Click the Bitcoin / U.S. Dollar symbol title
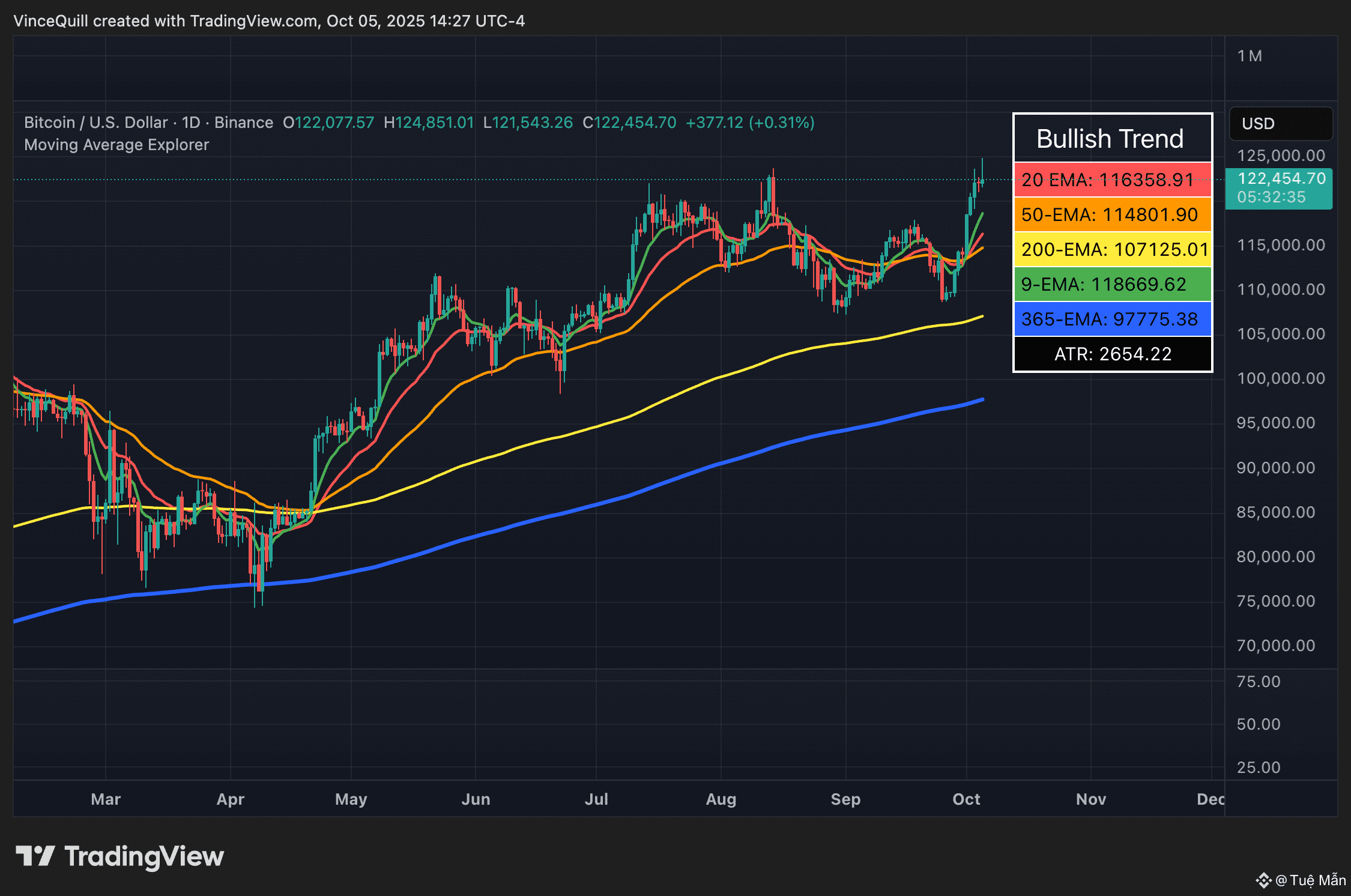Image resolution: width=1351 pixels, height=896 pixels. [x=96, y=123]
